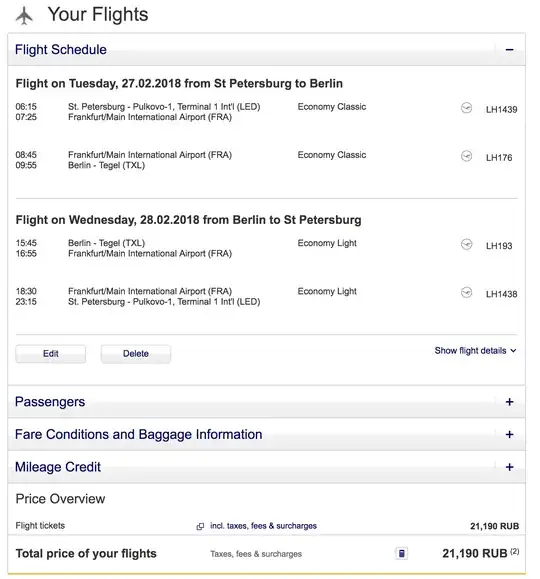This screenshot has width=540, height=579.
Task: Click the Lufthansa logo next to LH1438
Action: point(466,292)
